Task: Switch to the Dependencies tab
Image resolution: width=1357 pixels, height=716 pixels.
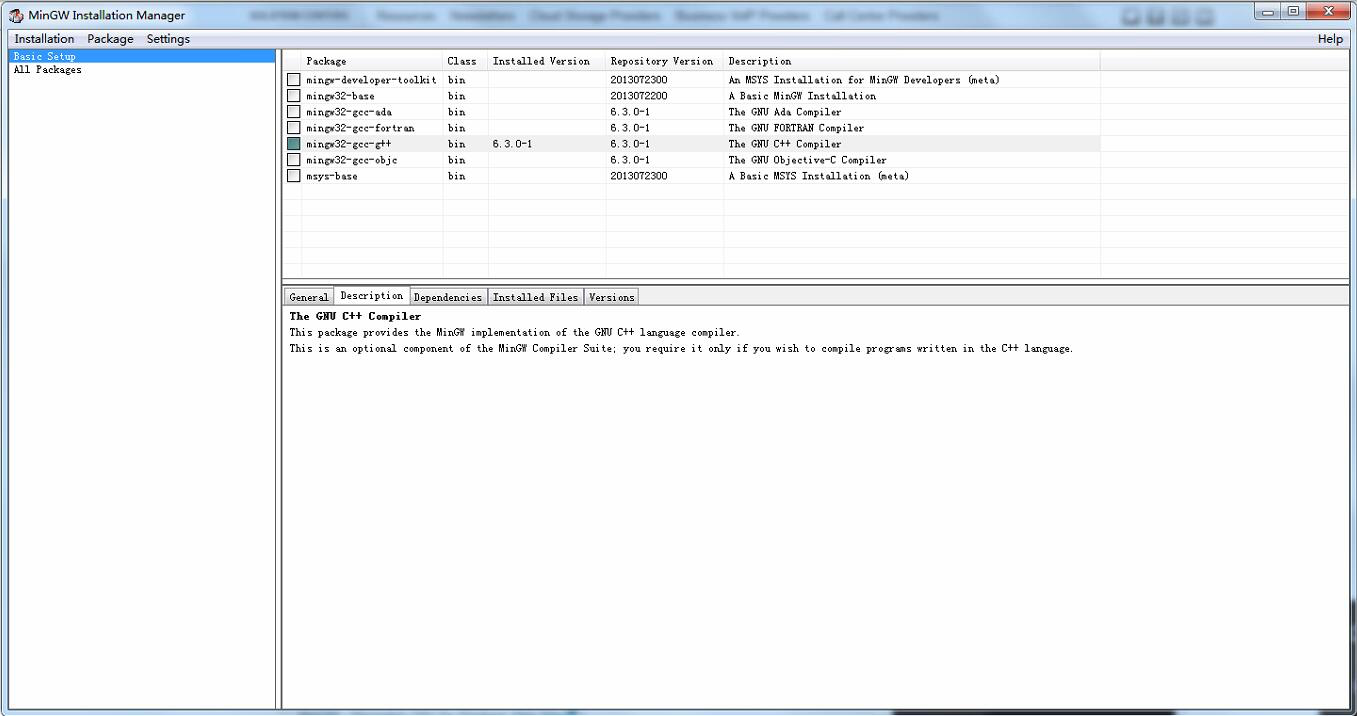Action: (448, 297)
